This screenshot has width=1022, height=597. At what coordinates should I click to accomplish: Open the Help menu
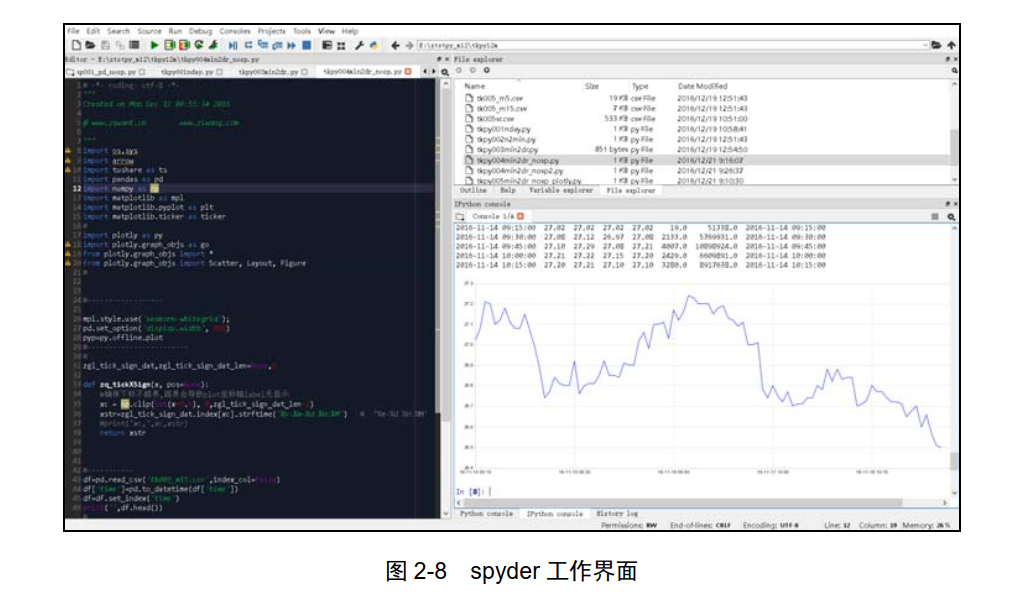350,31
